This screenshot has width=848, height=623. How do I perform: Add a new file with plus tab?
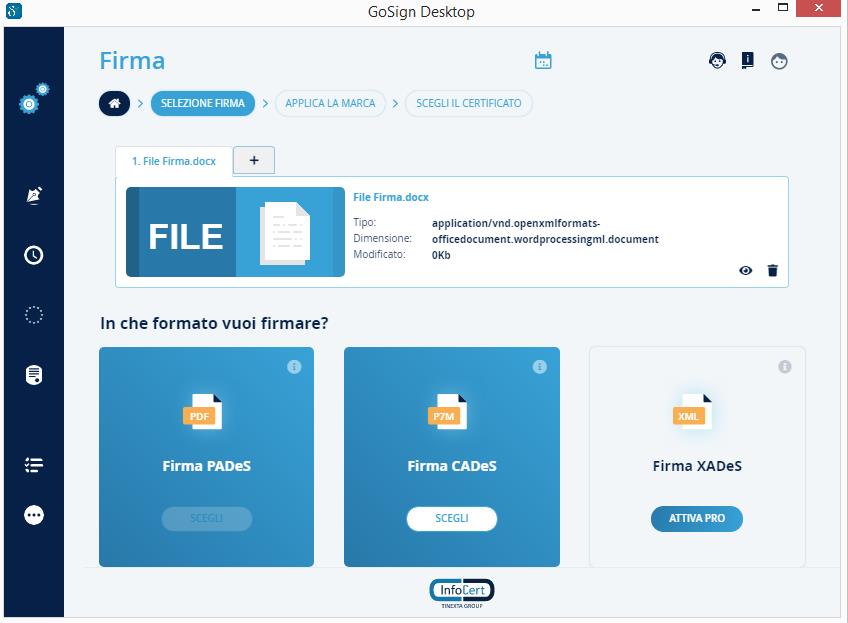254,160
